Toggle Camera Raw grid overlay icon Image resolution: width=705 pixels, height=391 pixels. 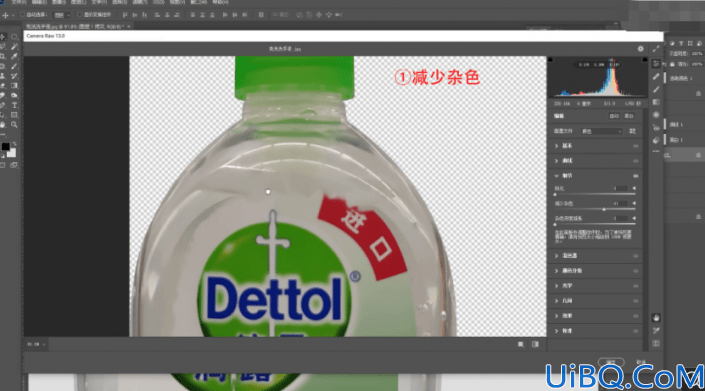coord(656,343)
